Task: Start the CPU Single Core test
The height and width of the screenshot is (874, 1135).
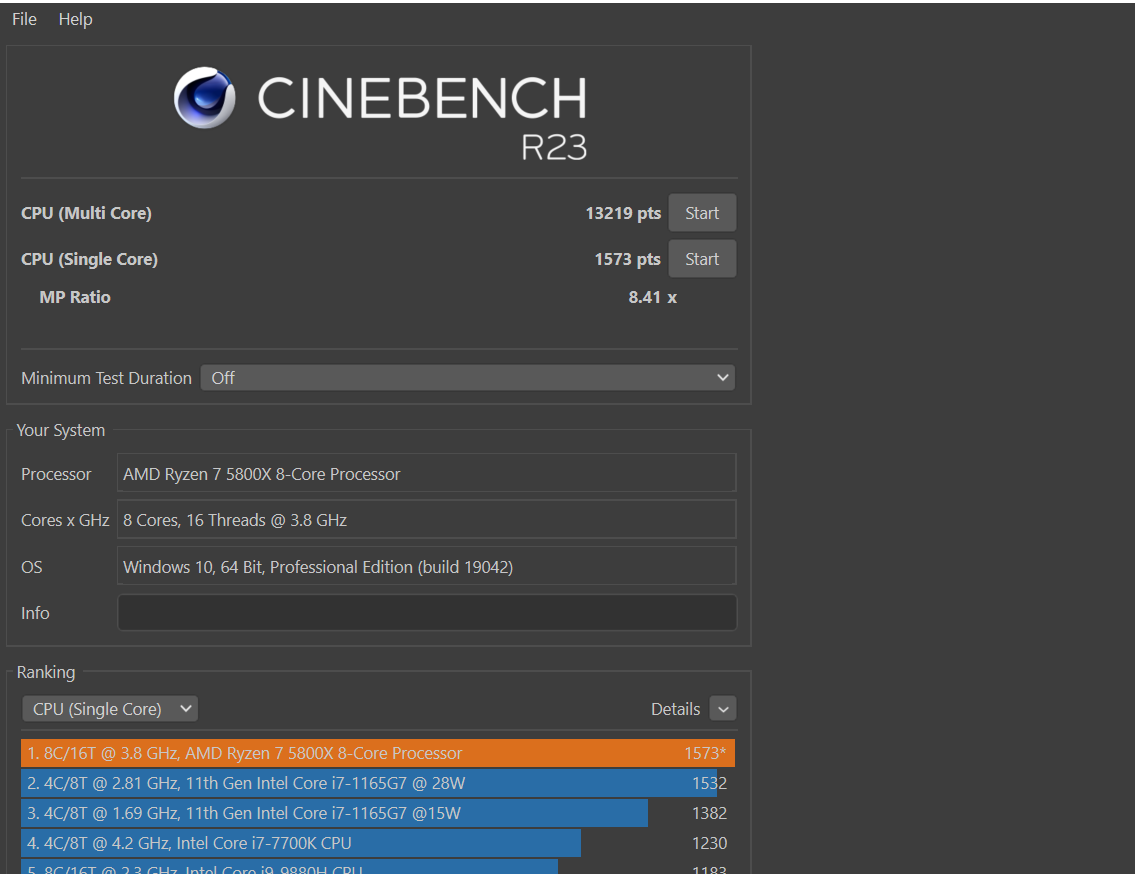Action: (701, 259)
